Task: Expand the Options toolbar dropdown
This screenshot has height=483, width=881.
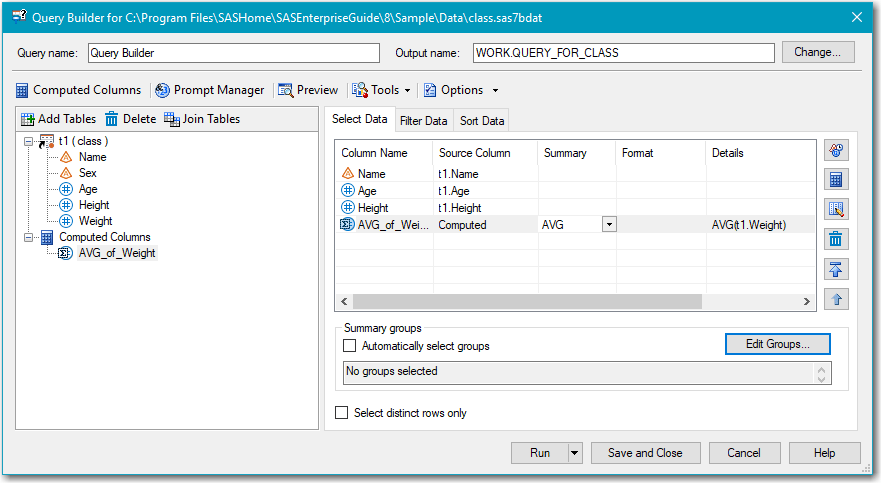Action: click(495, 90)
